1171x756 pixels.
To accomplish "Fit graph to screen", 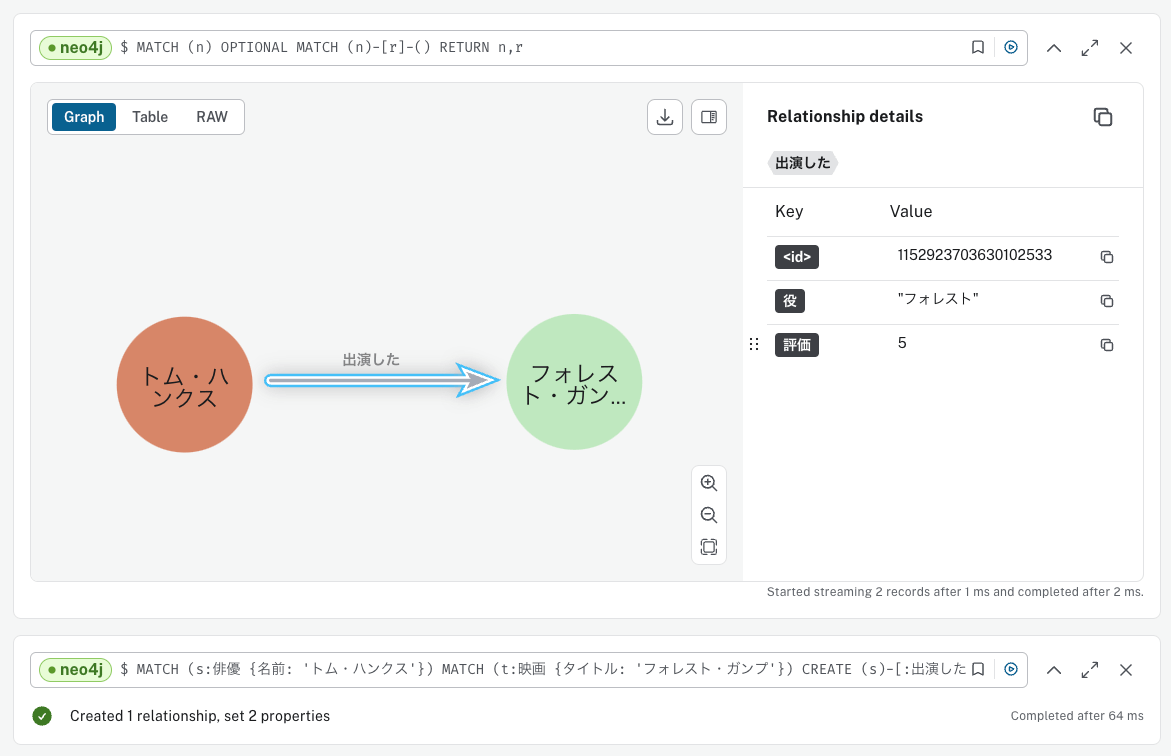I will (x=709, y=547).
